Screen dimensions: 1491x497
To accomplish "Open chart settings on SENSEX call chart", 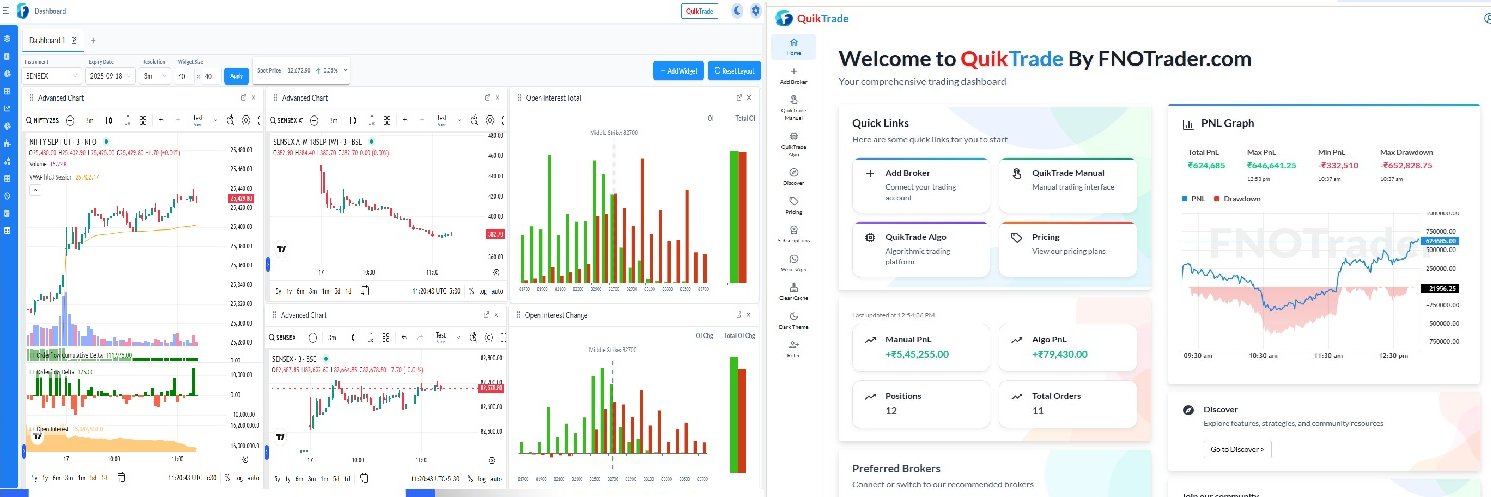I will [x=490, y=121].
